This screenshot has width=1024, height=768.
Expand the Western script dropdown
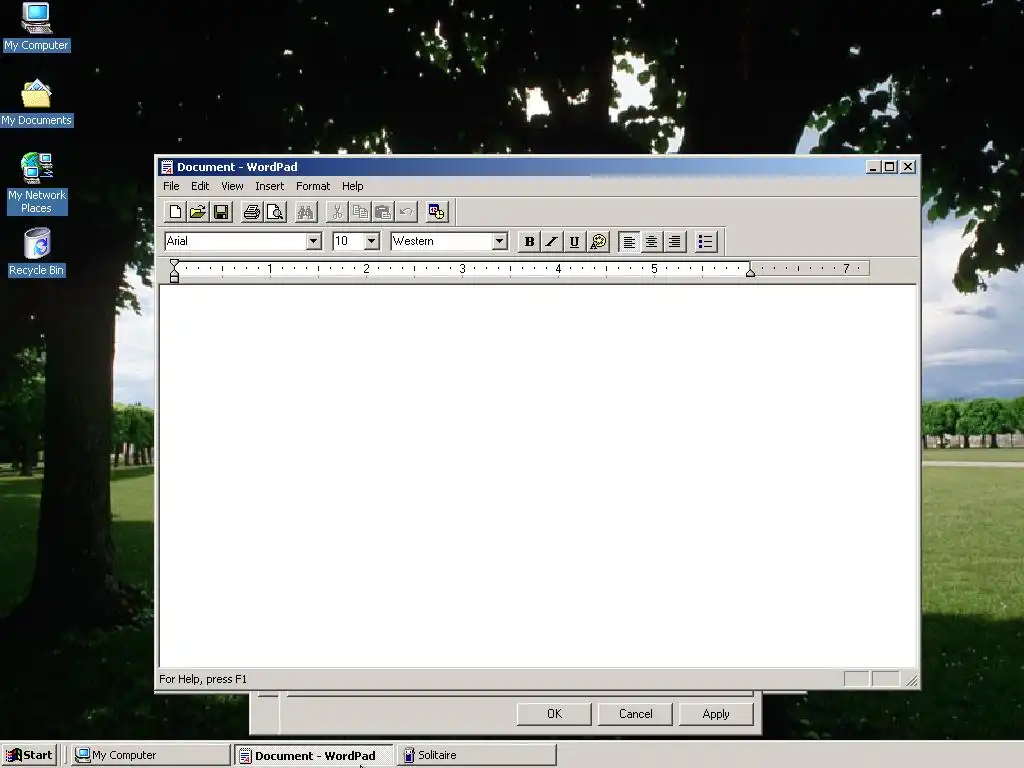coord(500,241)
